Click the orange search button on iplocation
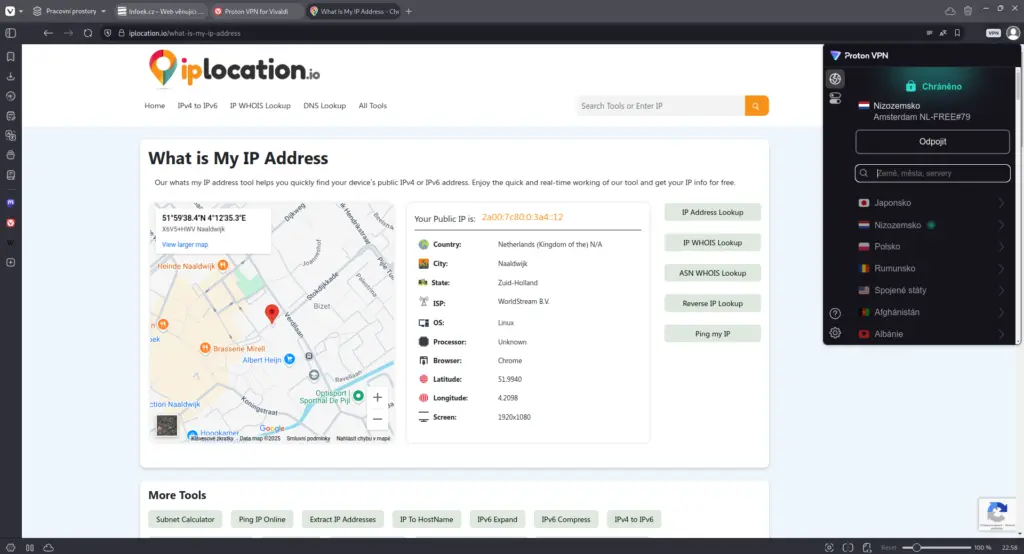 pyautogui.click(x=757, y=106)
